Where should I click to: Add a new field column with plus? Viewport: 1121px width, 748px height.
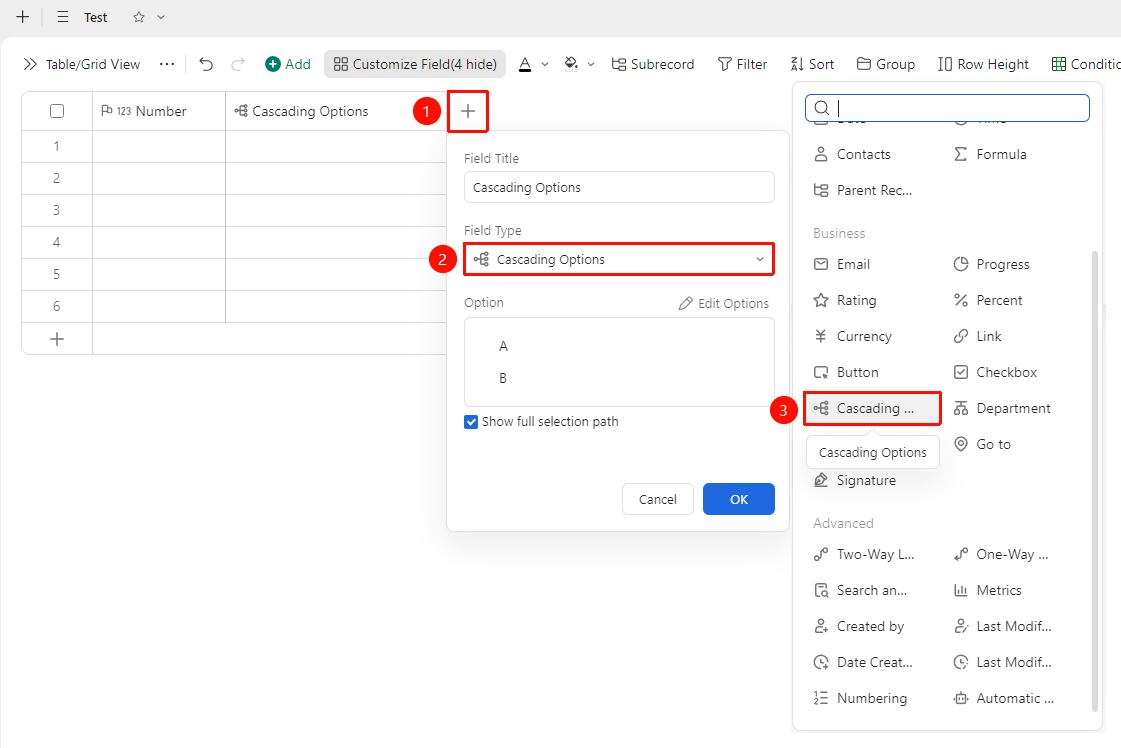468,111
